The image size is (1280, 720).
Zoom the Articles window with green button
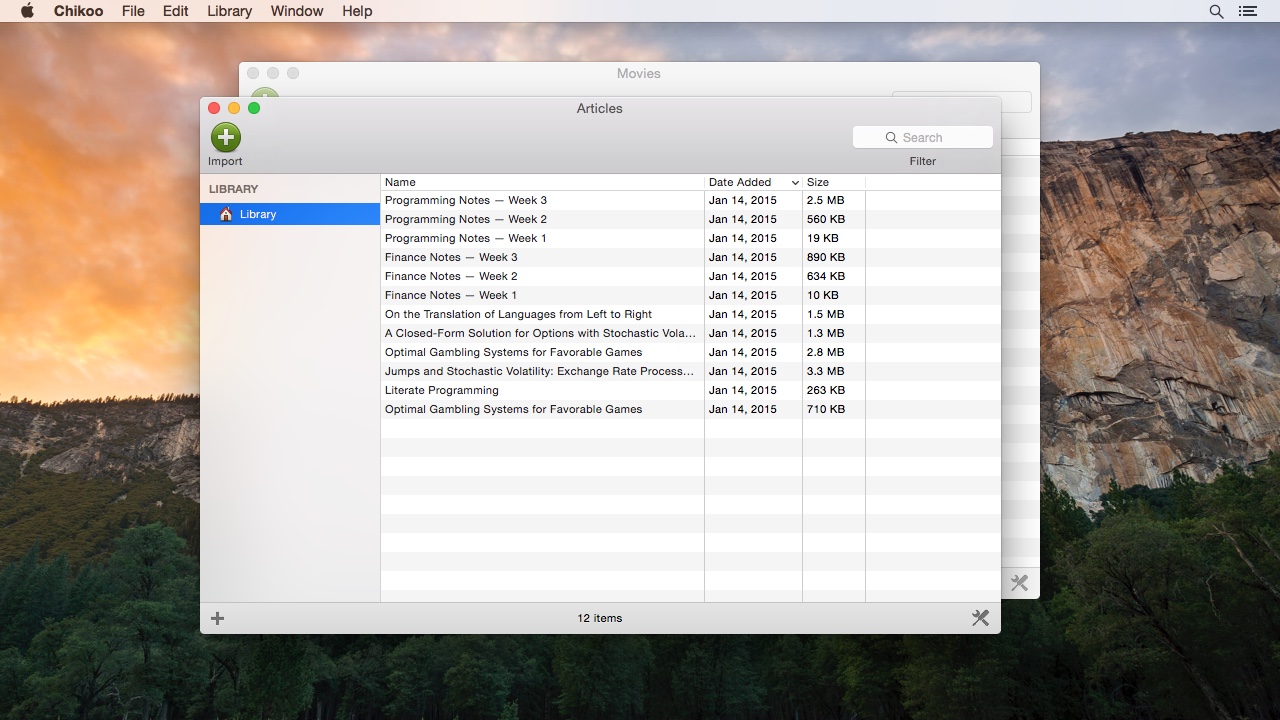coord(254,108)
